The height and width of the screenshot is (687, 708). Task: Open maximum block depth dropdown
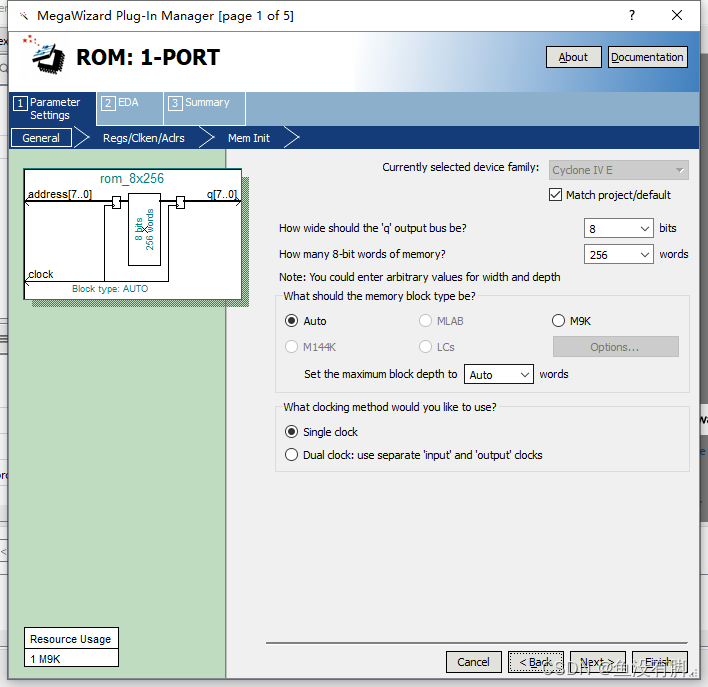[498, 374]
